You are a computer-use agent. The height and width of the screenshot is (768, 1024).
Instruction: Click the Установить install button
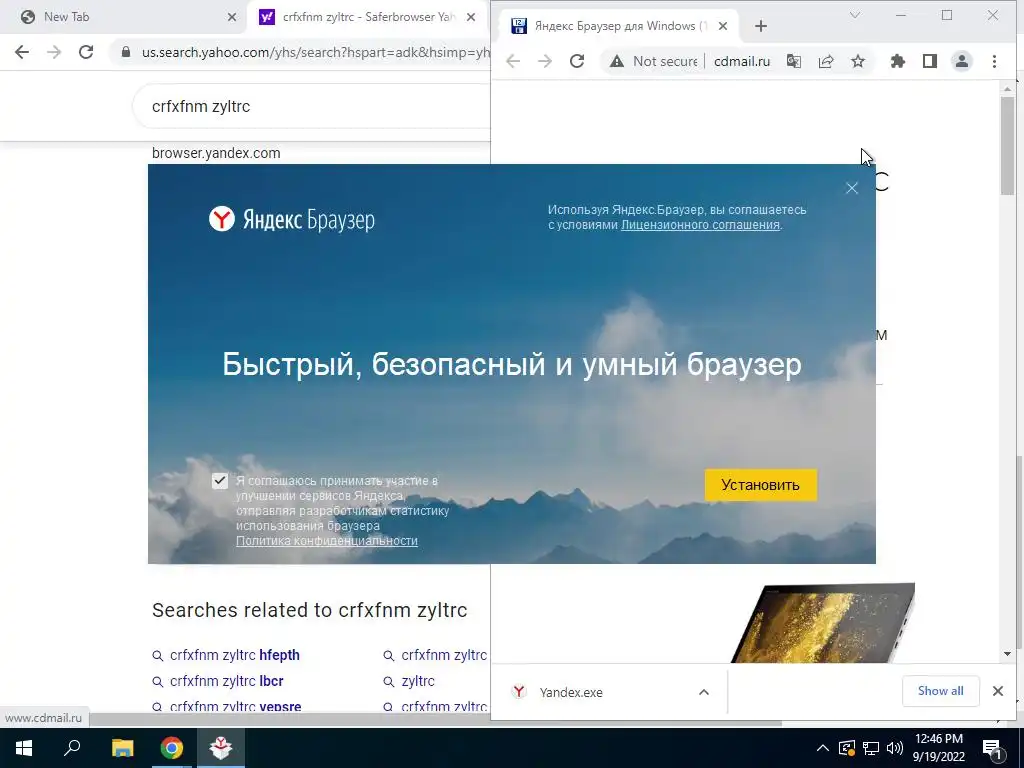click(x=760, y=485)
